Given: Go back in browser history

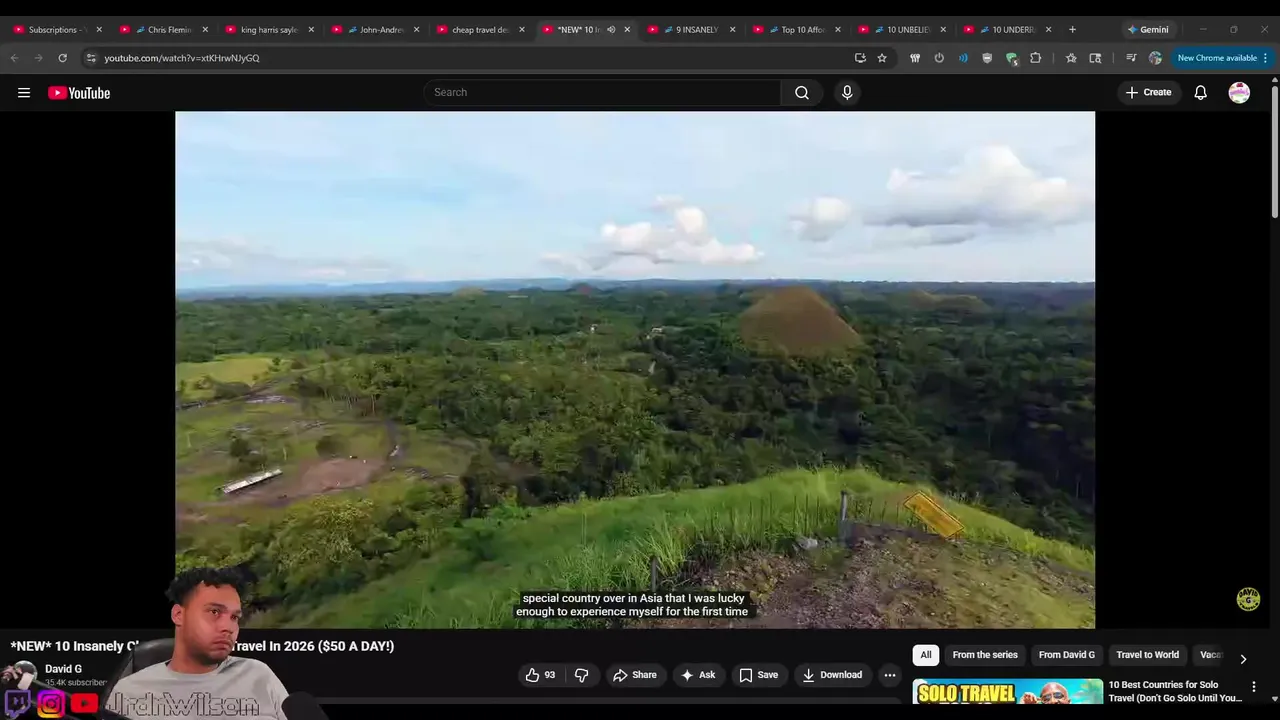Looking at the screenshot, I should [x=14, y=58].
